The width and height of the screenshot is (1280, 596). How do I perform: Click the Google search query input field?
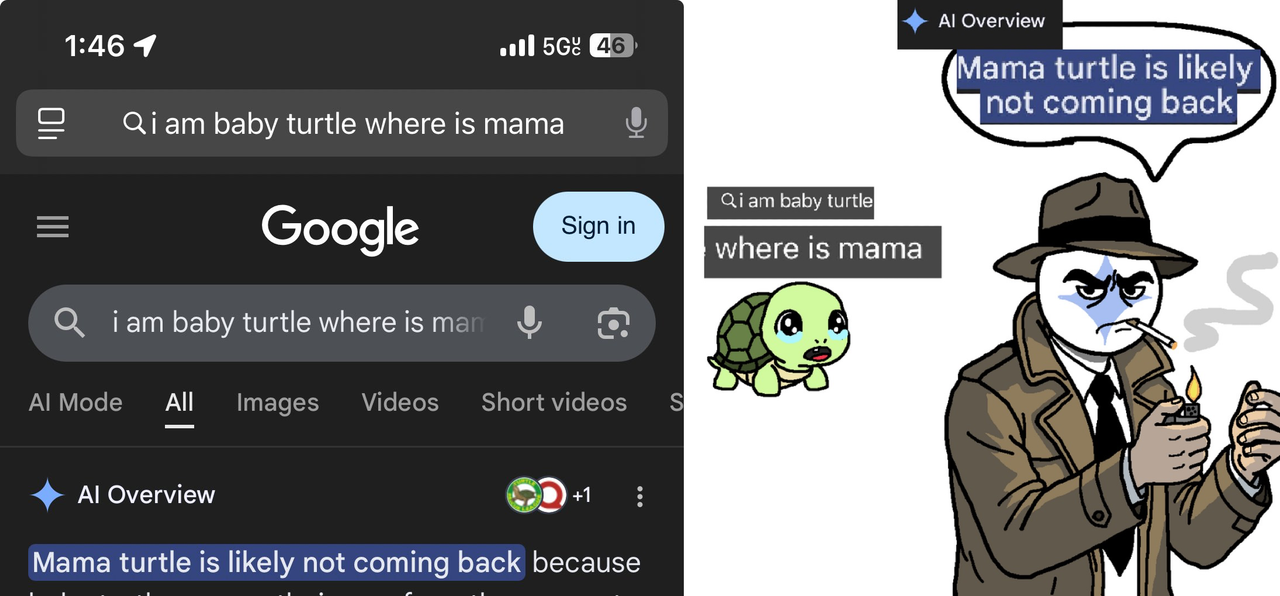298,323
